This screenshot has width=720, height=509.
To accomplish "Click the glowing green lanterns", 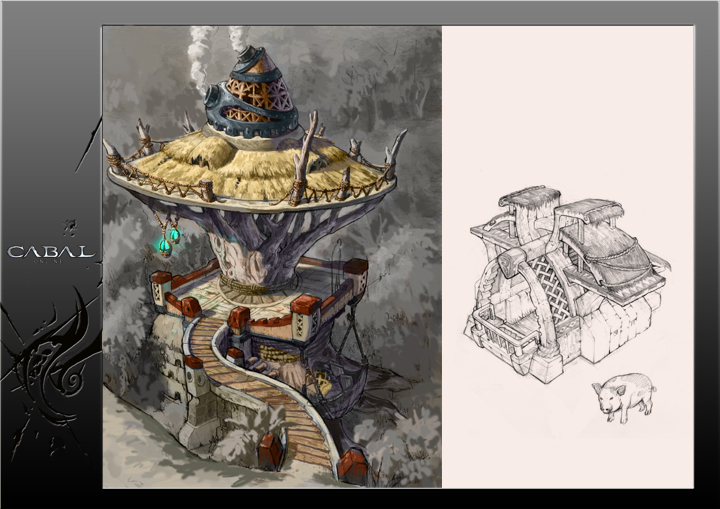I will [166, 240].
